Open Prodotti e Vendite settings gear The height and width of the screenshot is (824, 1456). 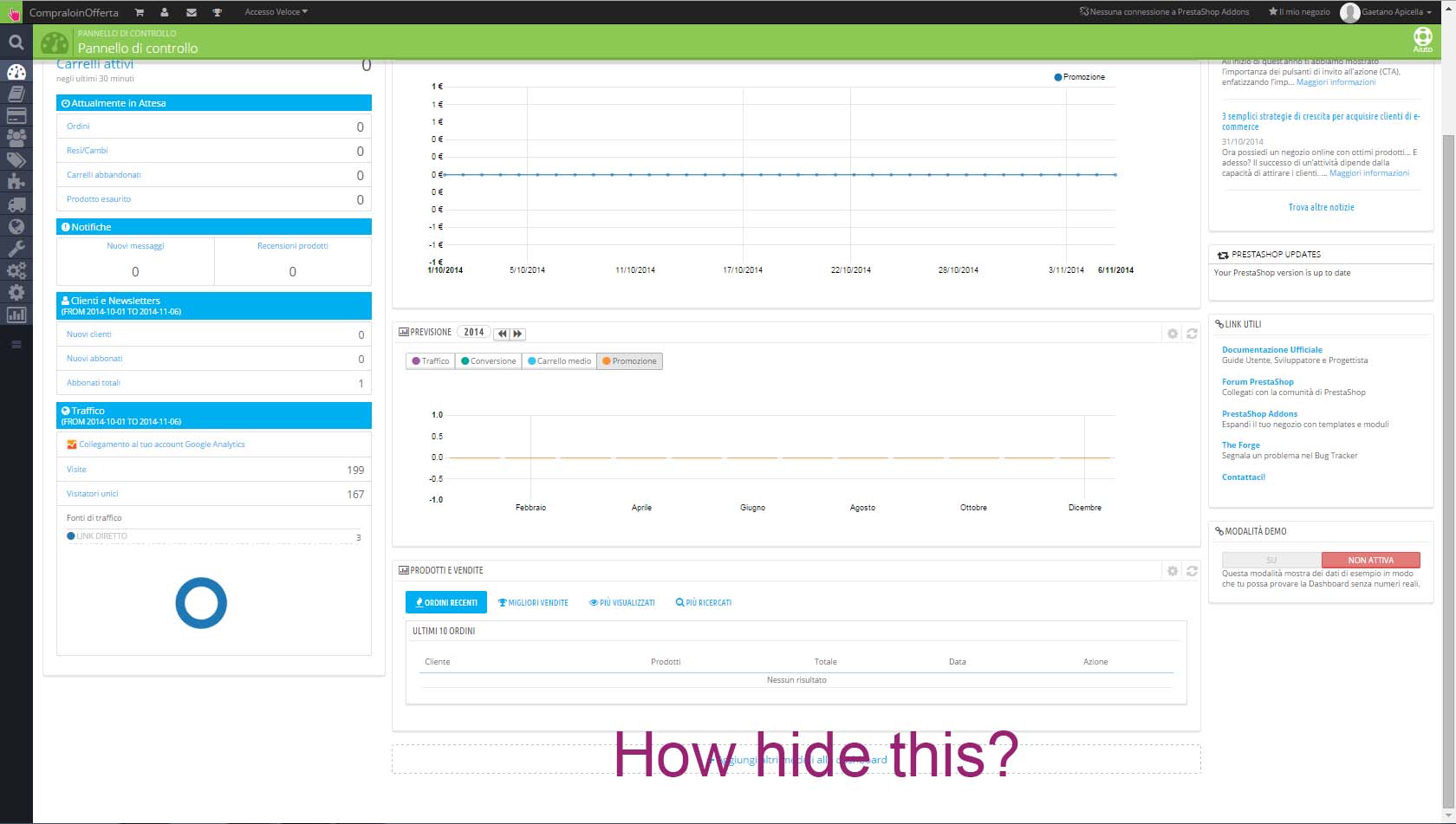click(x=1173, y=571)
